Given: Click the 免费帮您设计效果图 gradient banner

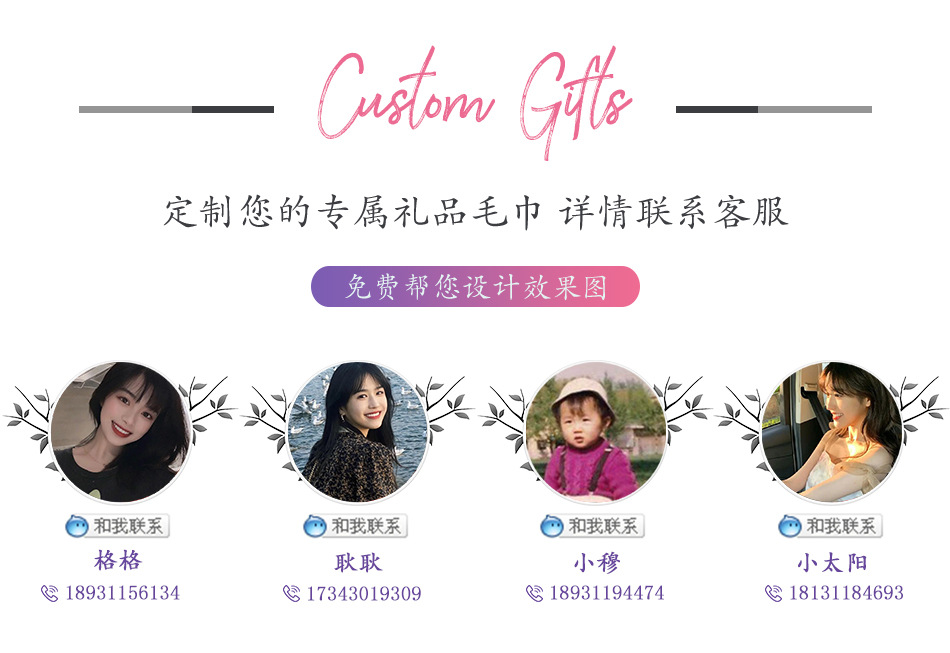Looking at the screenshot, I should coord(476,287).
